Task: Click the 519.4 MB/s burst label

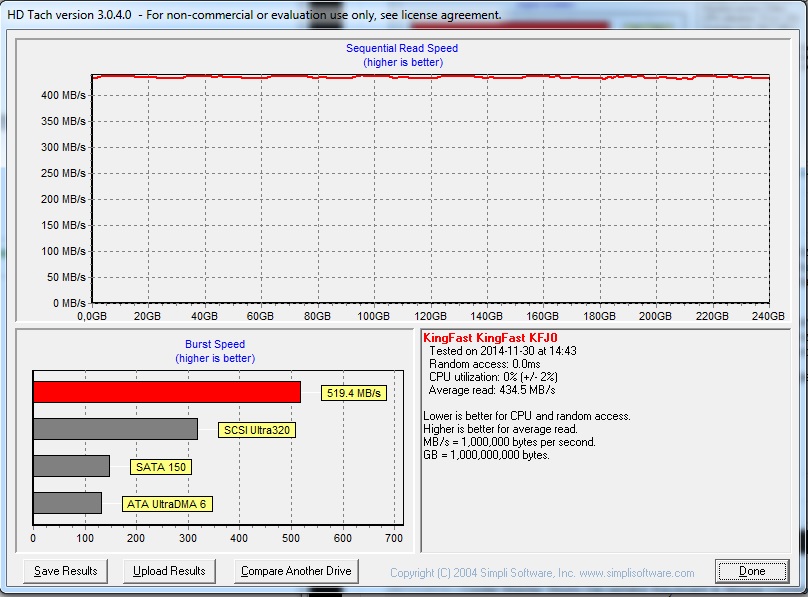Action: coord(354,393)
